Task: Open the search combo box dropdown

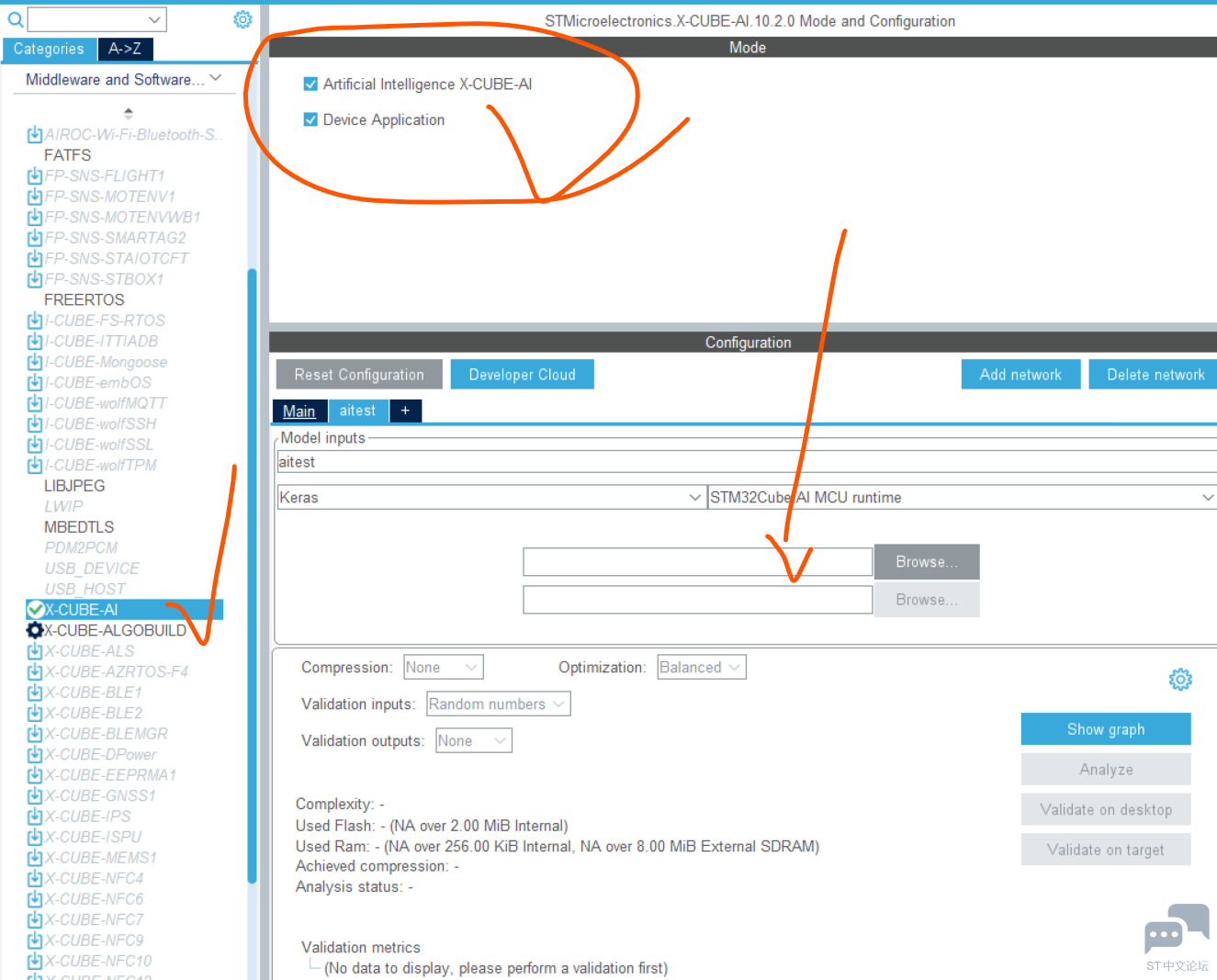Action: tap(154, 19)
